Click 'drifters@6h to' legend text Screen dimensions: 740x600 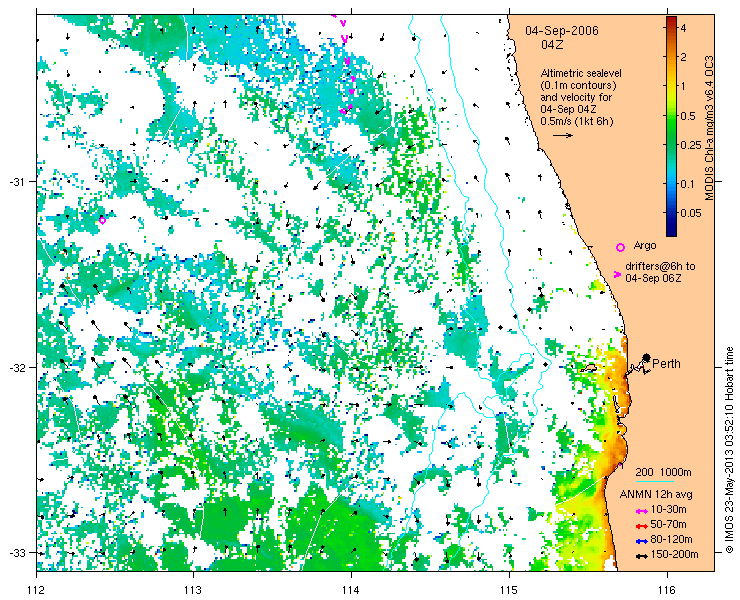[x=660, y=266]
